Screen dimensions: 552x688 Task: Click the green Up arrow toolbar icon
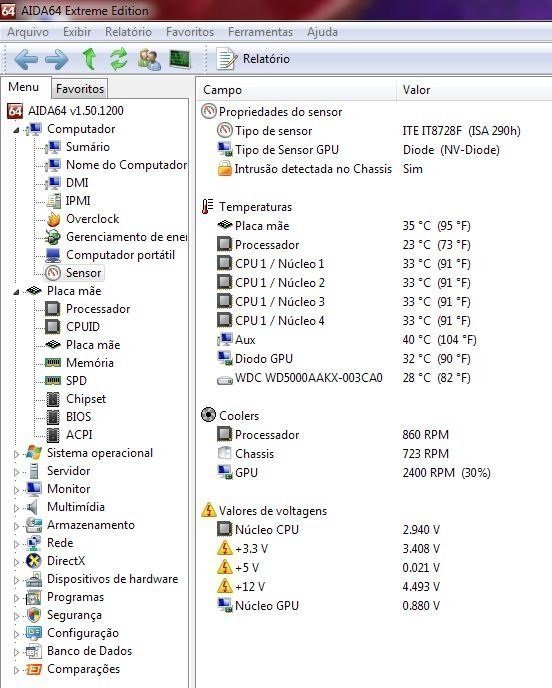point(90,59)
